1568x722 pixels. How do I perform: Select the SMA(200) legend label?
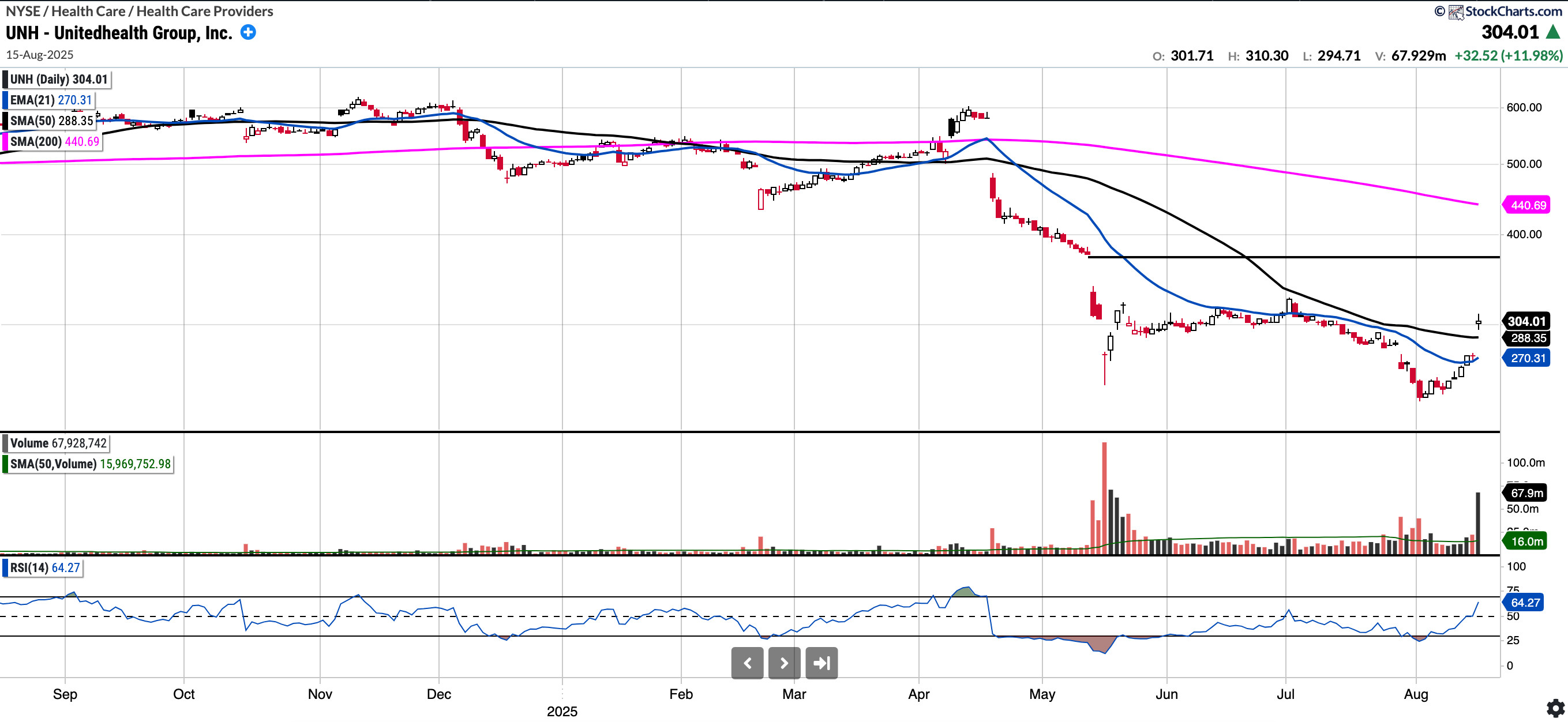click(x=54, y=141)
